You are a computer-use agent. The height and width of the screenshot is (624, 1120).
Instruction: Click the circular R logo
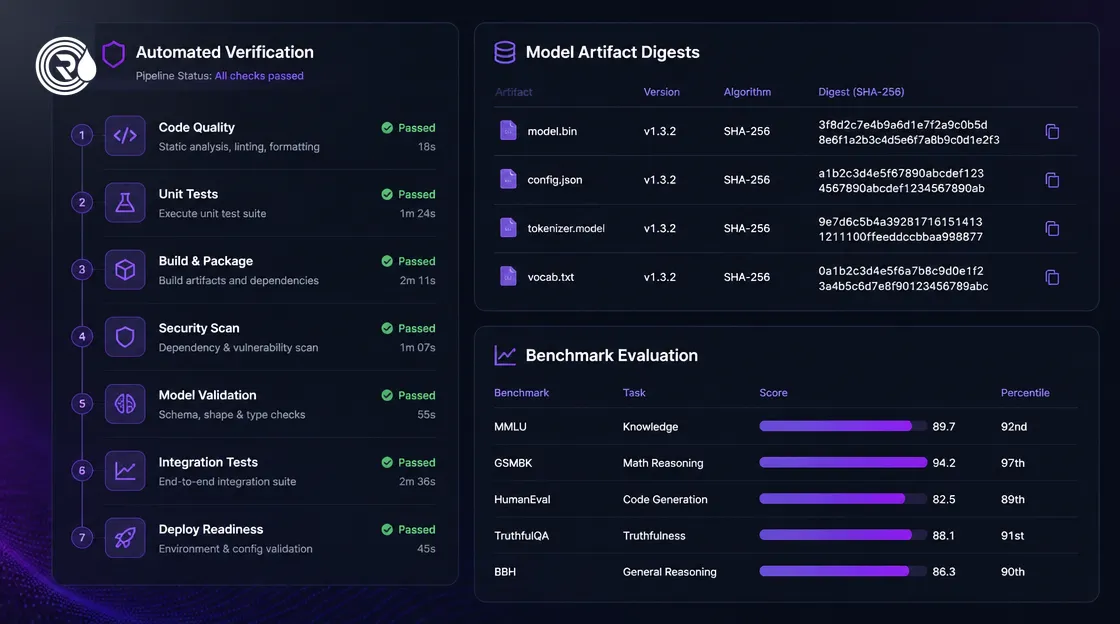(65, 66)
